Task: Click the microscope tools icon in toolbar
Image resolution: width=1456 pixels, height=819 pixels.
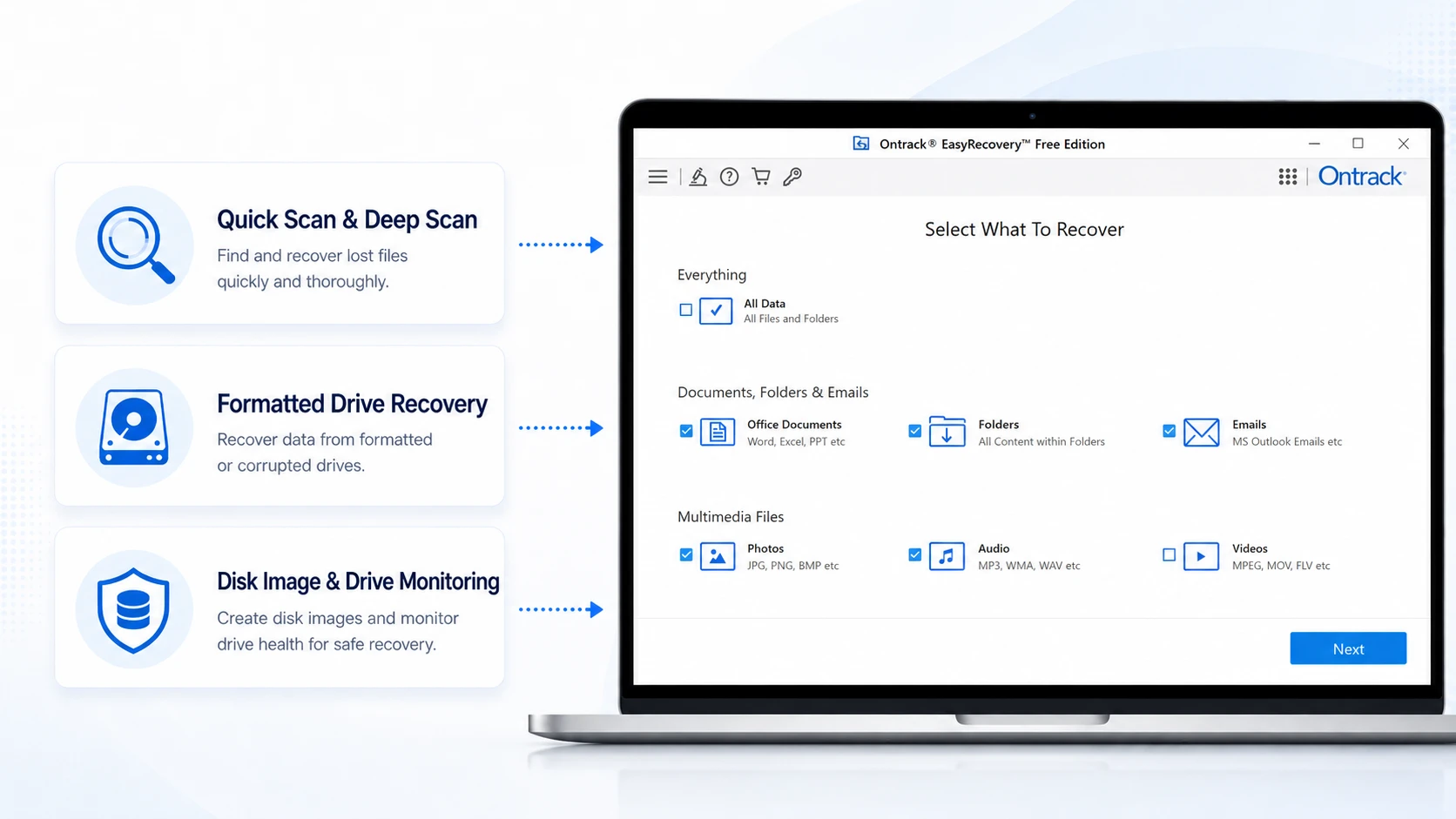Action: click(x=698, y=177)
